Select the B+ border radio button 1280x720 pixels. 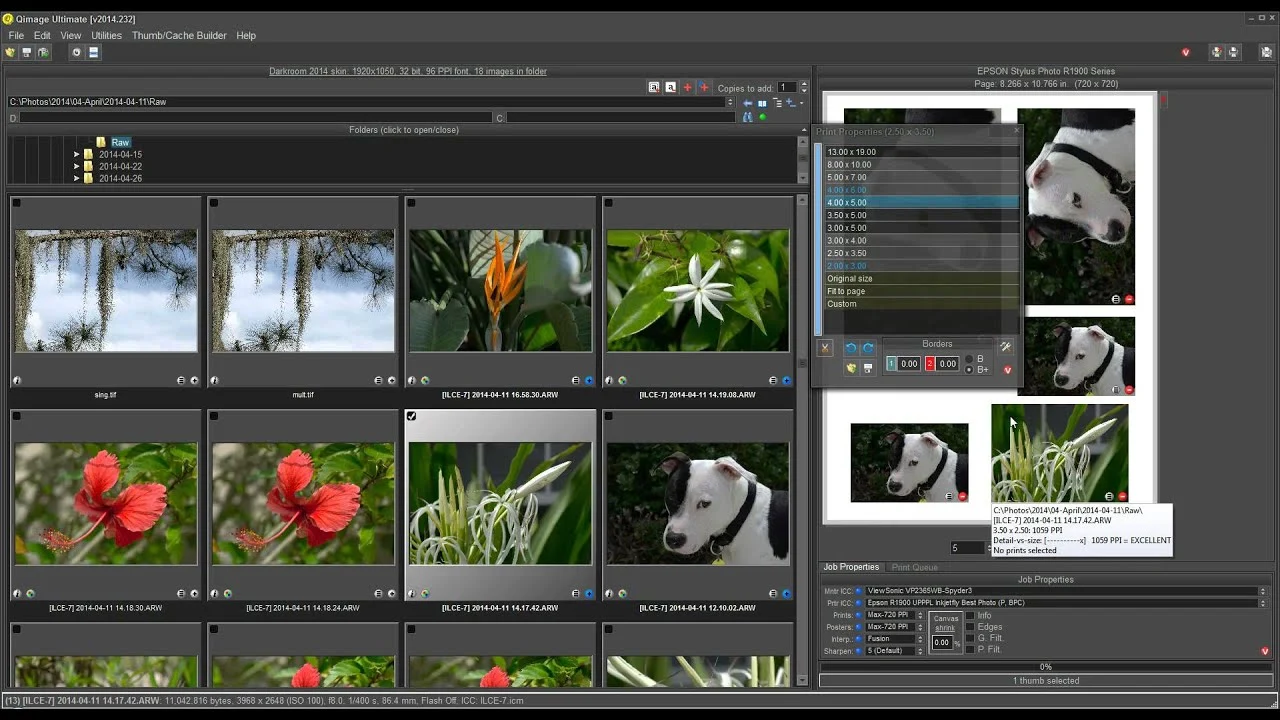coord(969,370)
